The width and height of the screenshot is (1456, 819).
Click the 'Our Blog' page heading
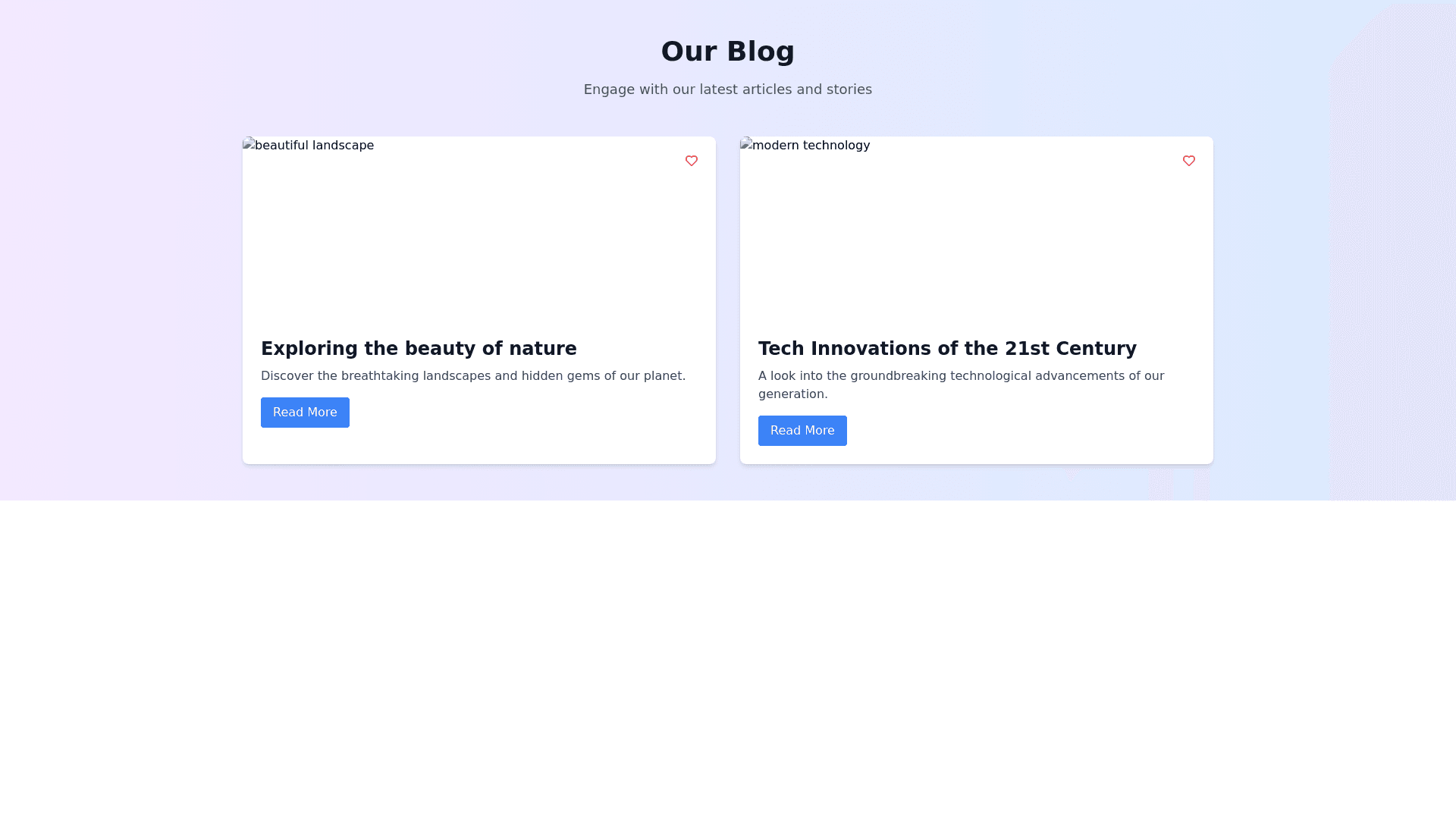727,52
